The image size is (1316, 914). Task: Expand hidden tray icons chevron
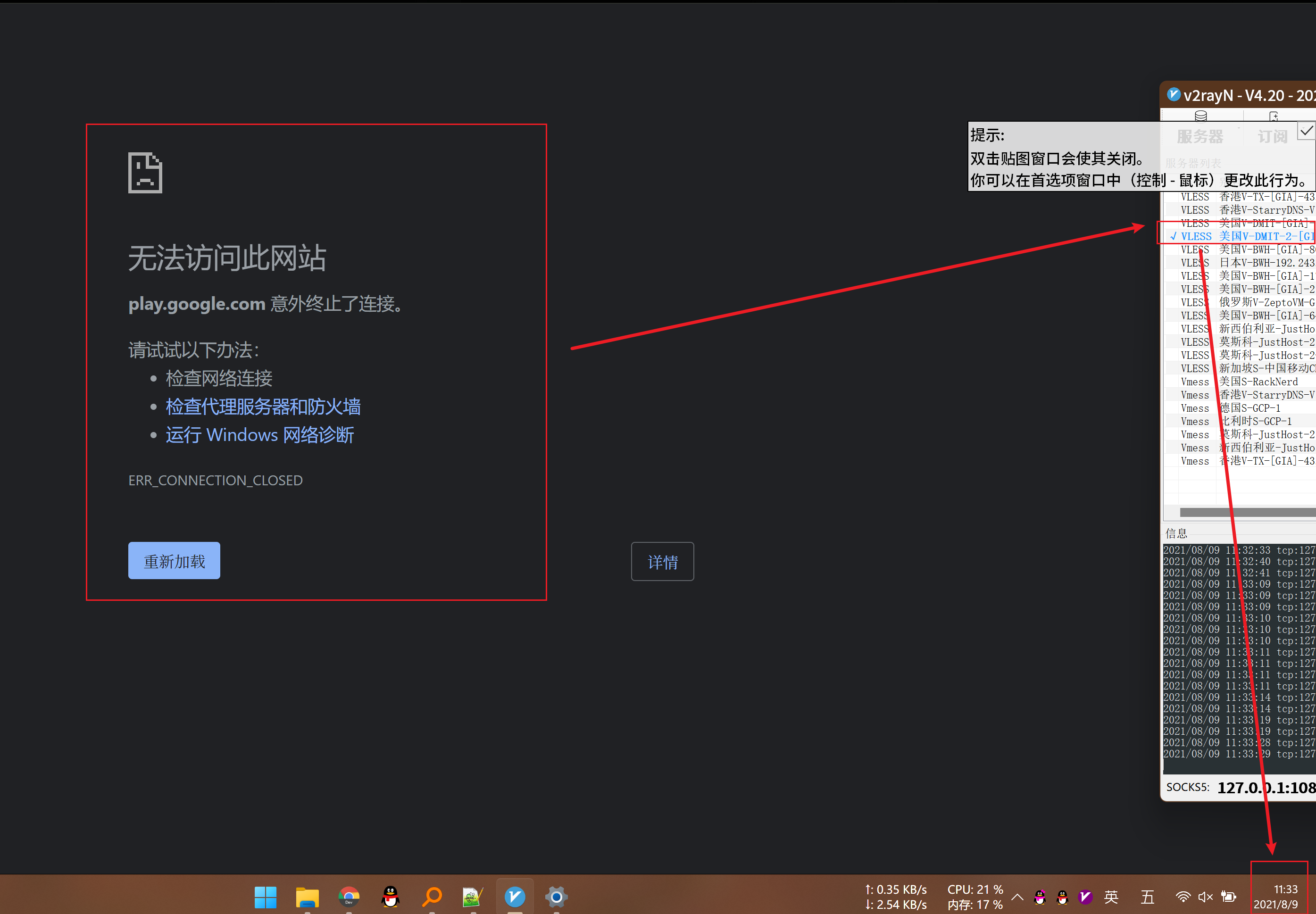(1017, 897)
